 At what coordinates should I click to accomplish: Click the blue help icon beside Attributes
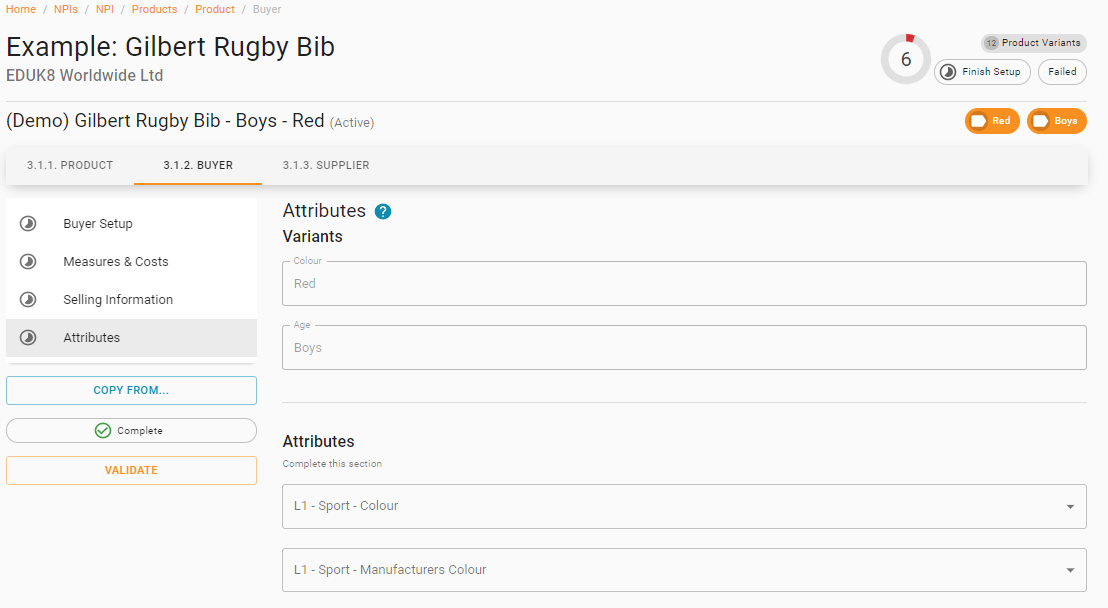pos(382,211)
